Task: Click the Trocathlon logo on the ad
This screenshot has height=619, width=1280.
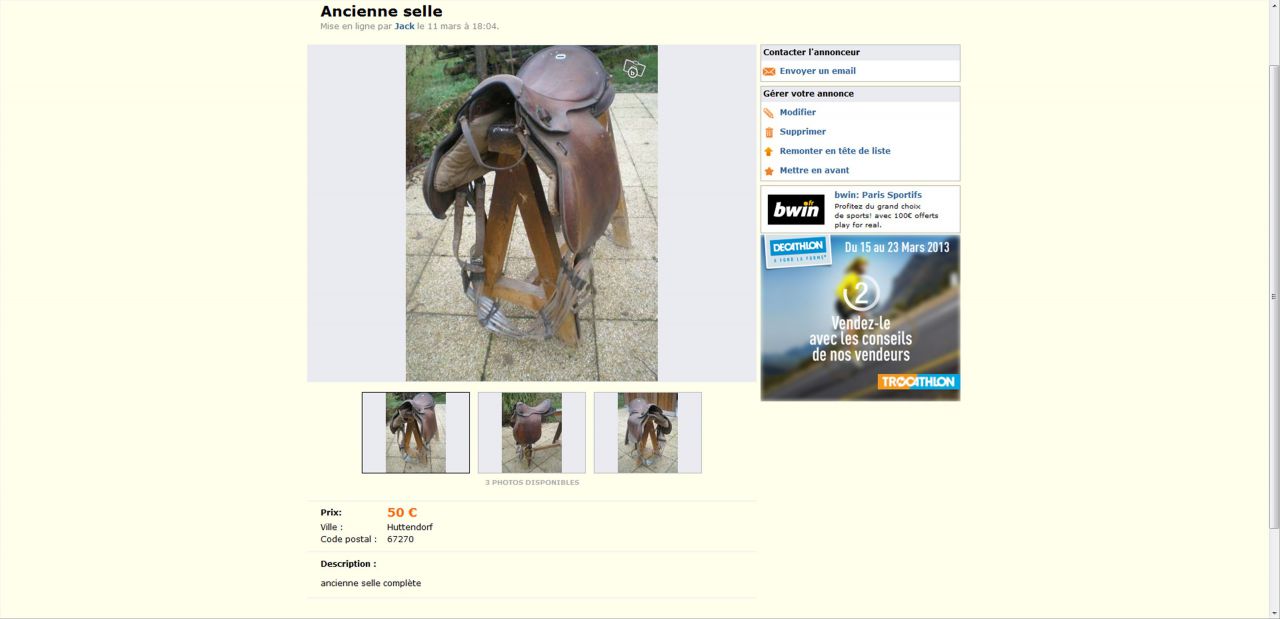Action: point(918,381)
